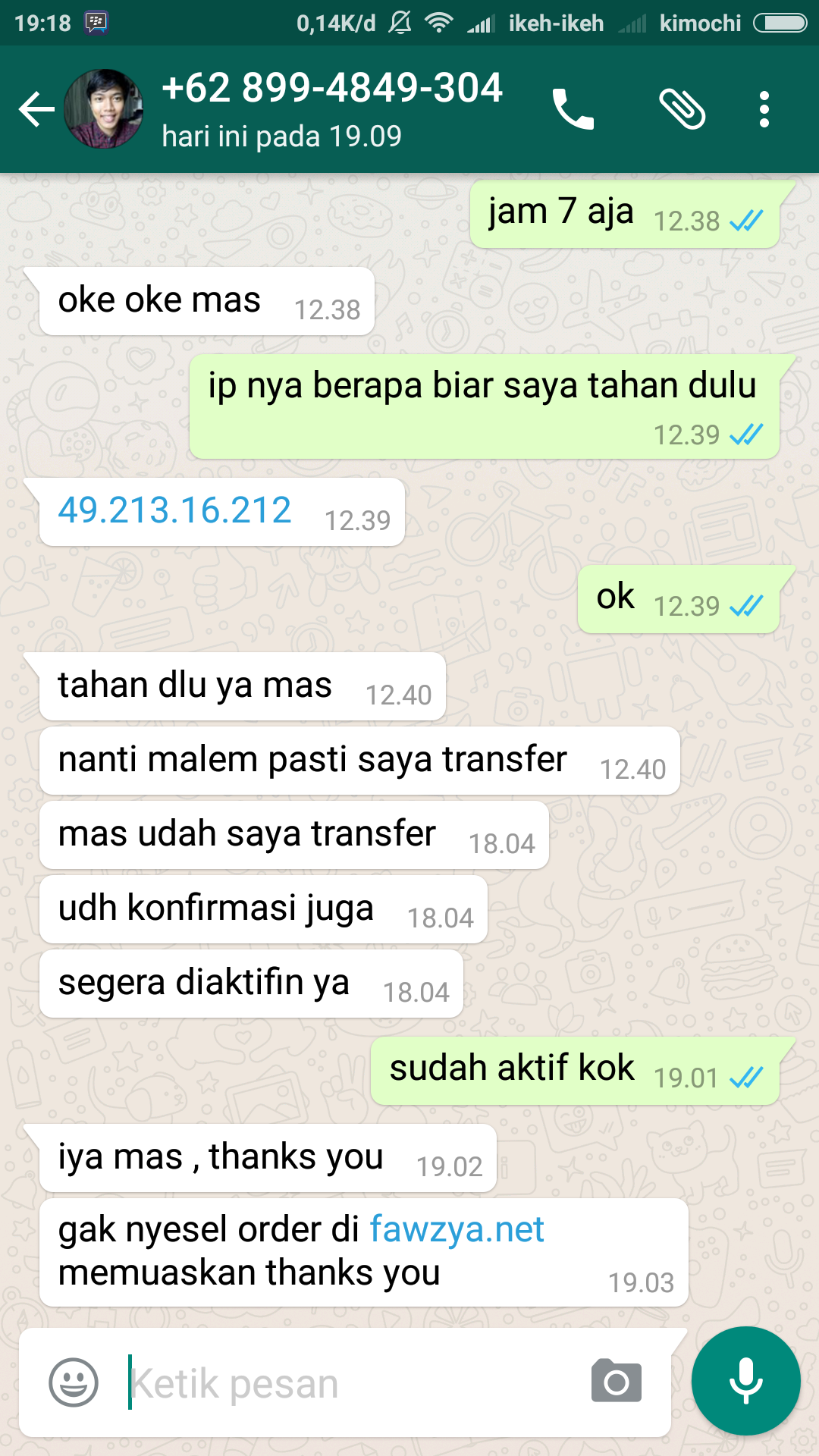
Task: Tap the microphone voice message button
Action: click(x=746, y=1381)
